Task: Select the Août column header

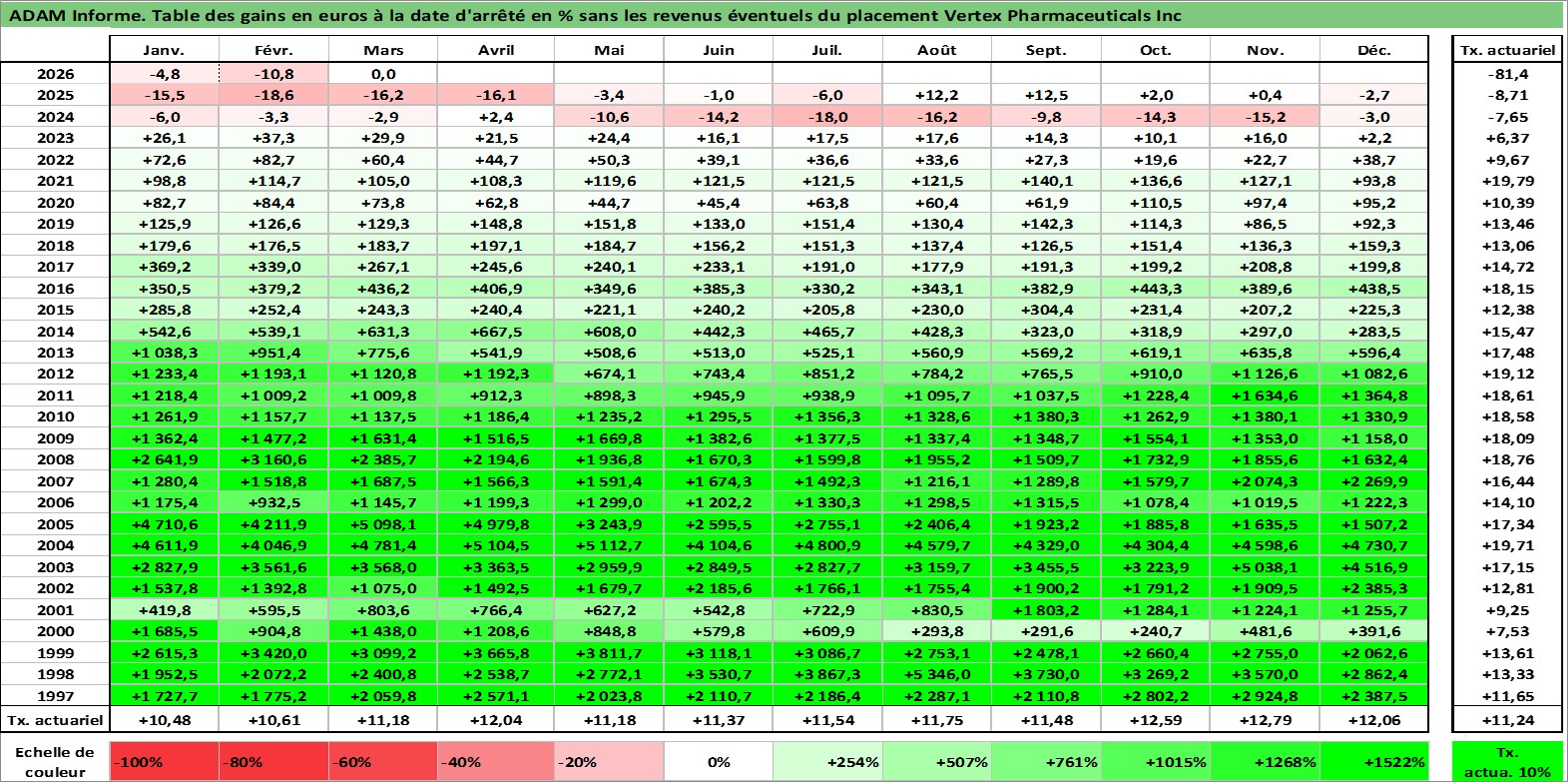Action: [937, 50]
